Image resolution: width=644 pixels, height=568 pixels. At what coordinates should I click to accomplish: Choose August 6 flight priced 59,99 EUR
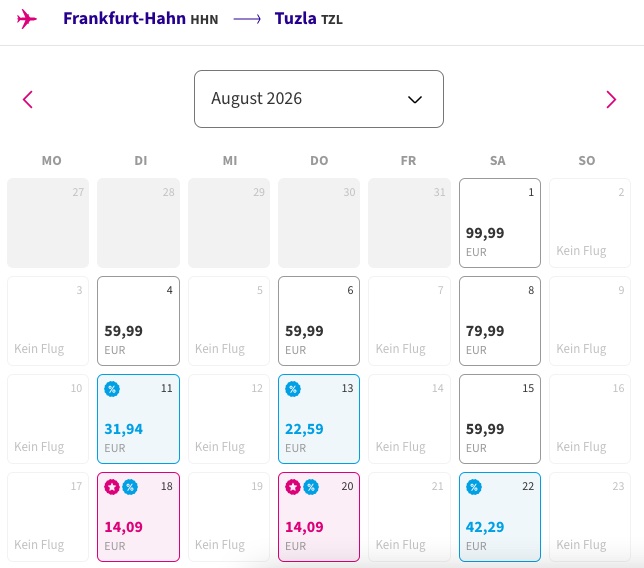pyautogui.click(x=319, y=321)
